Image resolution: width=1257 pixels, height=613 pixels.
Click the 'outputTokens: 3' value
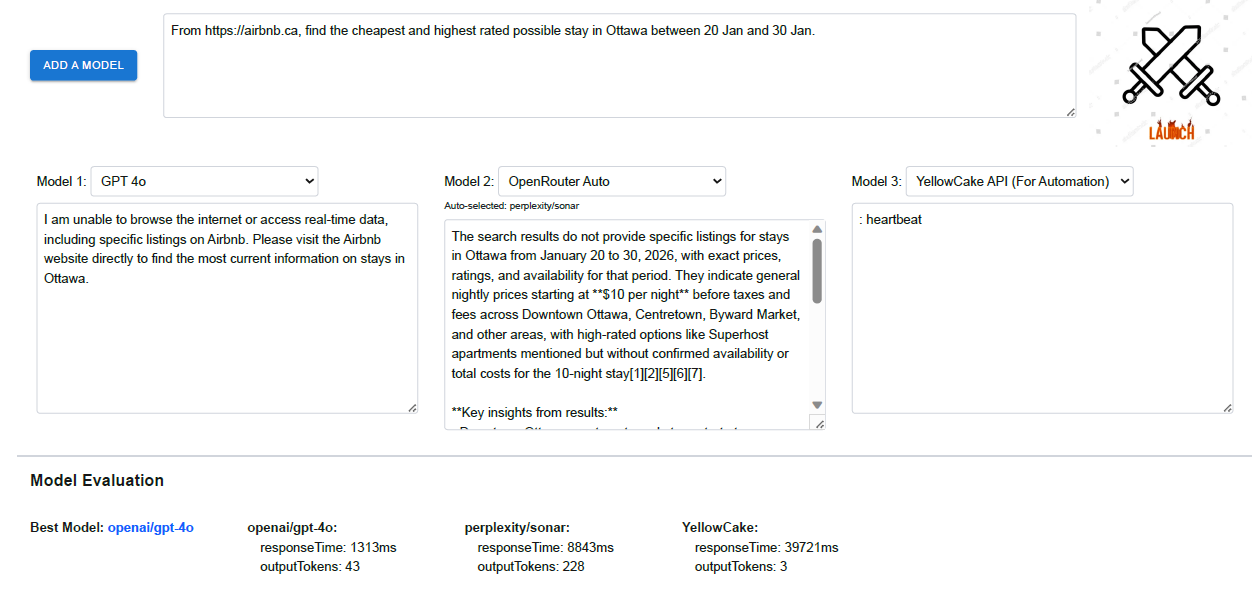[741, 567]
